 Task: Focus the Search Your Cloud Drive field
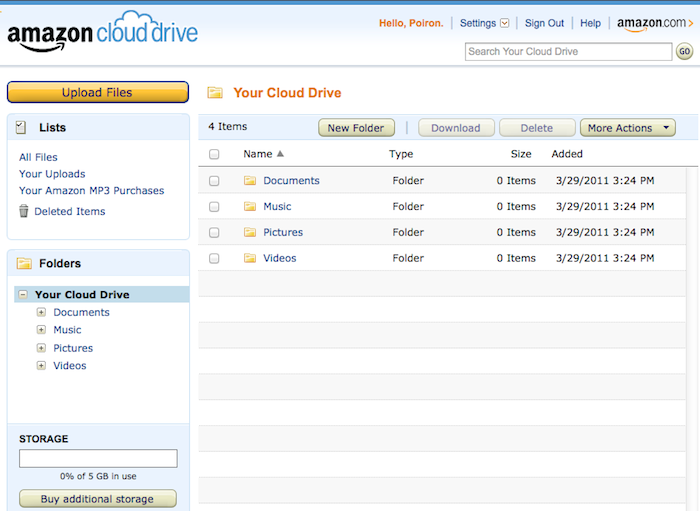pyautogui.click(x=568, y=52)
